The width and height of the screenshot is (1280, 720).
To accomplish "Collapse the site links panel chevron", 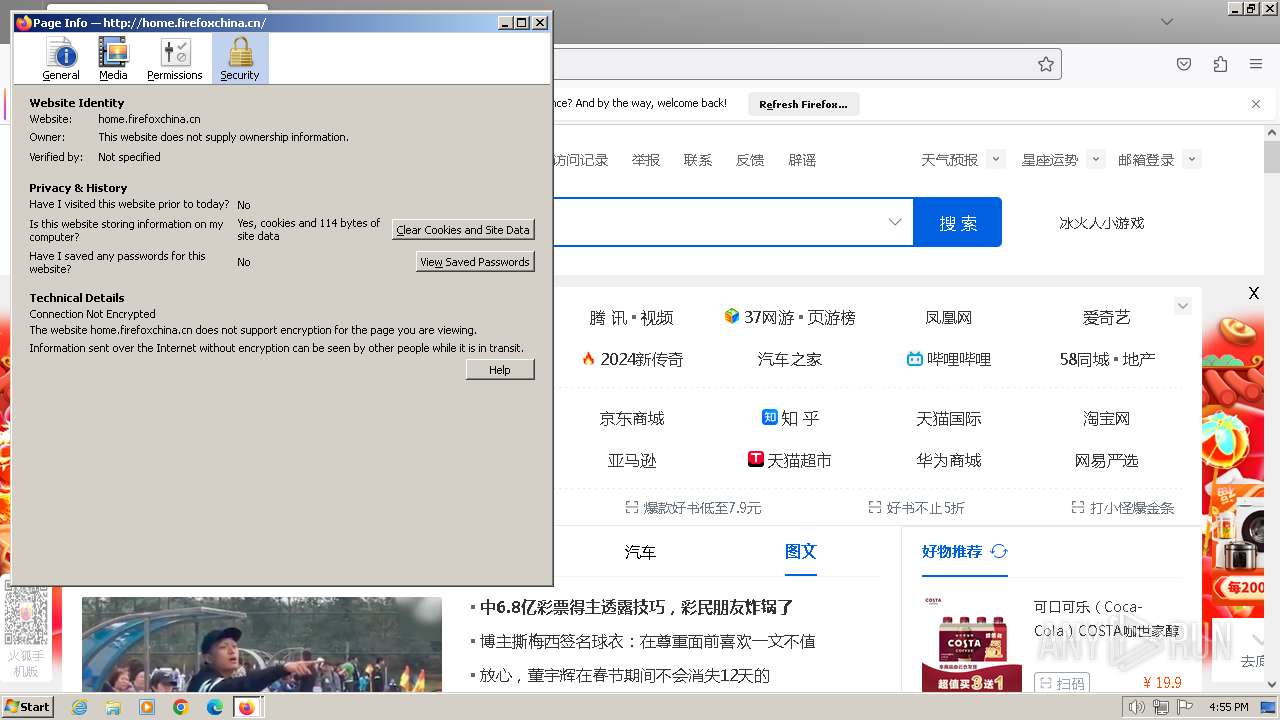I will click(x=1183, y=306).
